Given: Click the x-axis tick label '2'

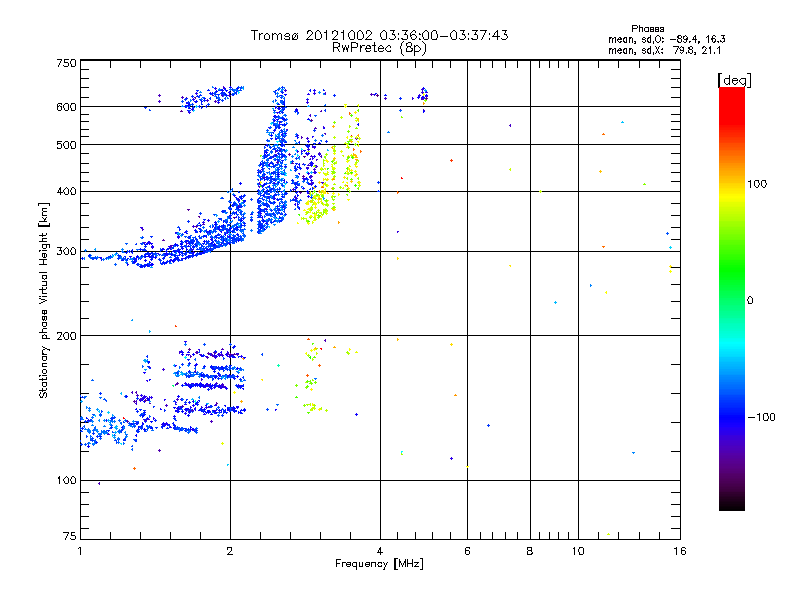Looking at the screenshot, I should click(230, 551).
